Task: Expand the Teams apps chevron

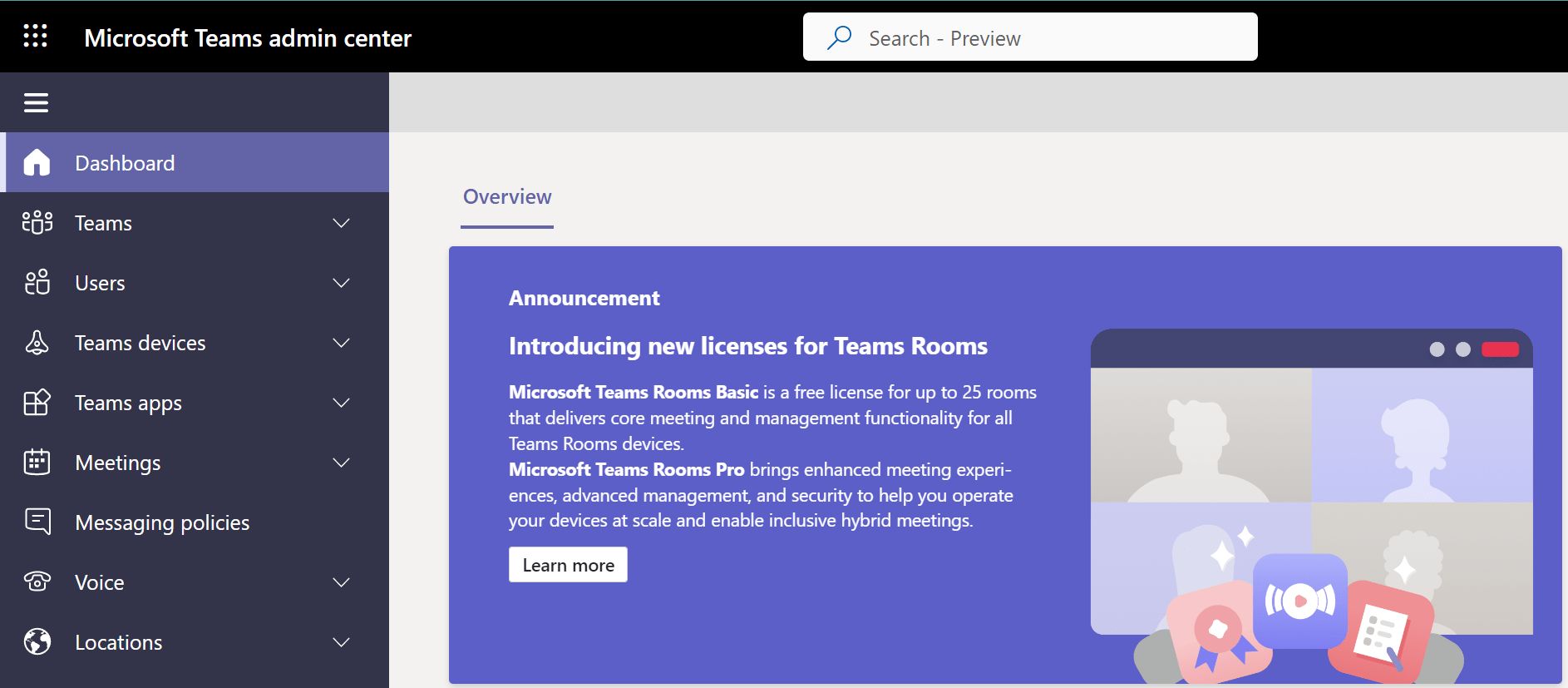Action: [341, 403]
